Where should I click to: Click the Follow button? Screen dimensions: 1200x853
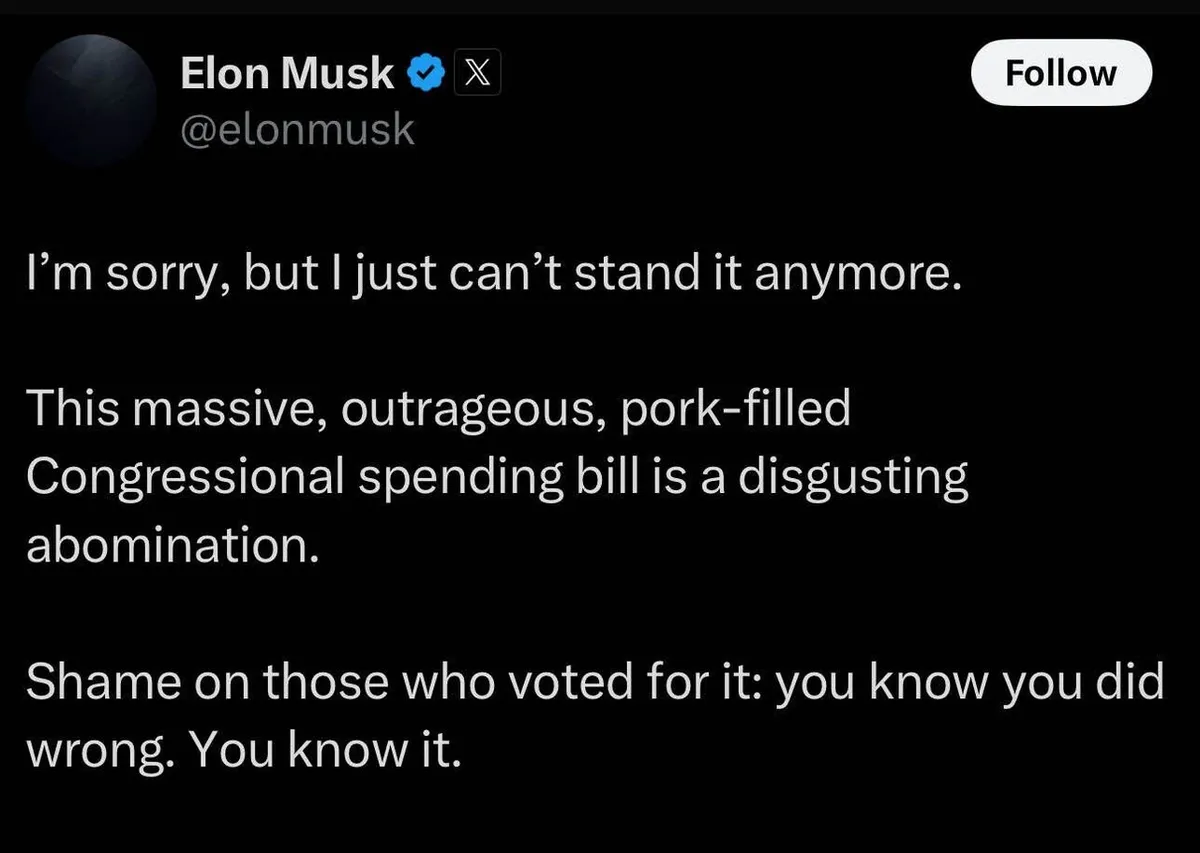coord(1061,73)
